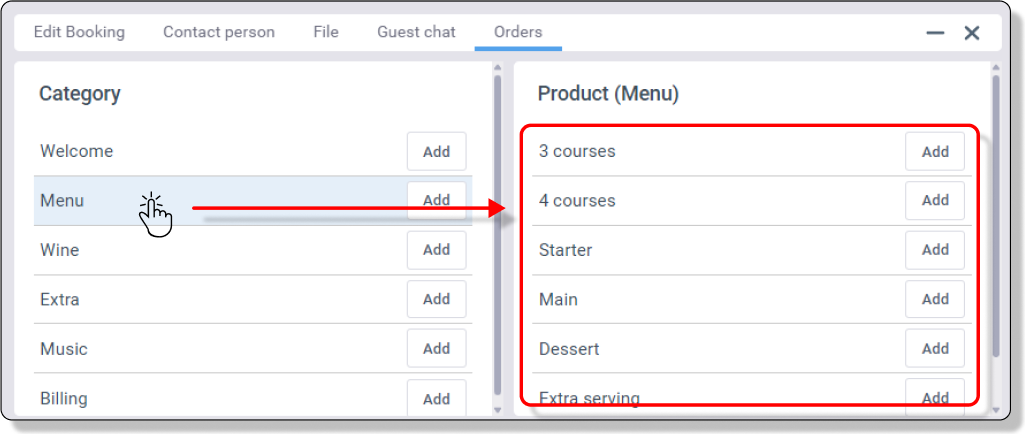Close the booking dialog with X
Image resolution: width=1025 pixels, height=434 pixels.
click(x=972, y=33)
